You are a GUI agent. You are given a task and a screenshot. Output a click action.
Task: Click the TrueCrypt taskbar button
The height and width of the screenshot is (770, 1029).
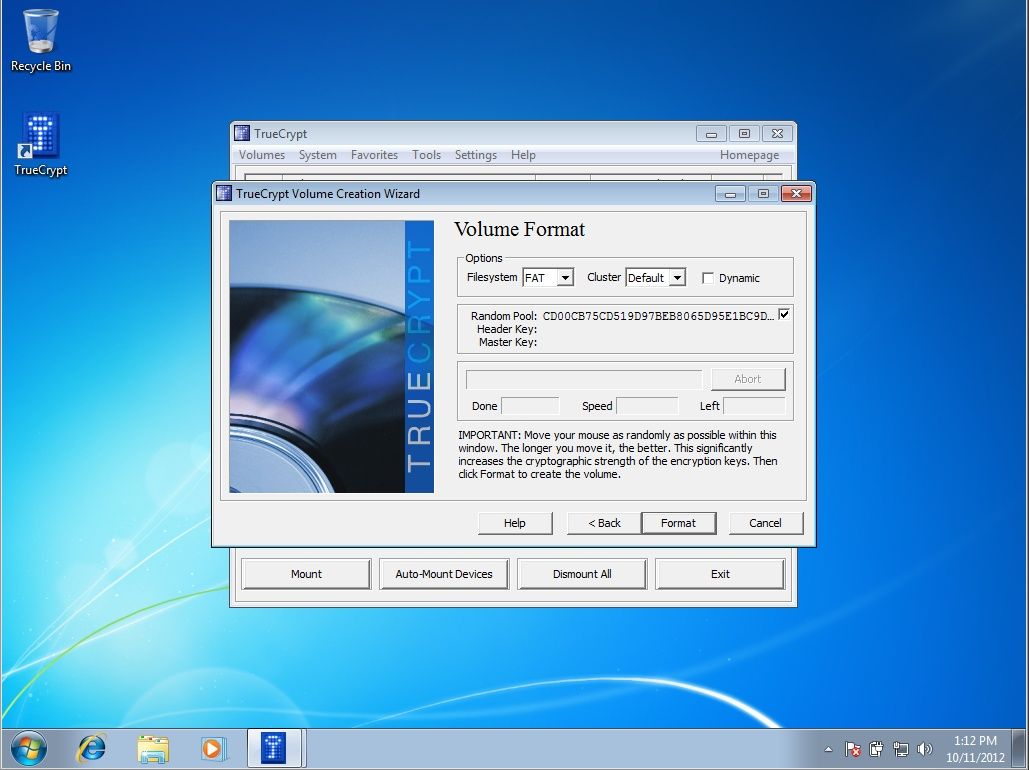[274, 748]
